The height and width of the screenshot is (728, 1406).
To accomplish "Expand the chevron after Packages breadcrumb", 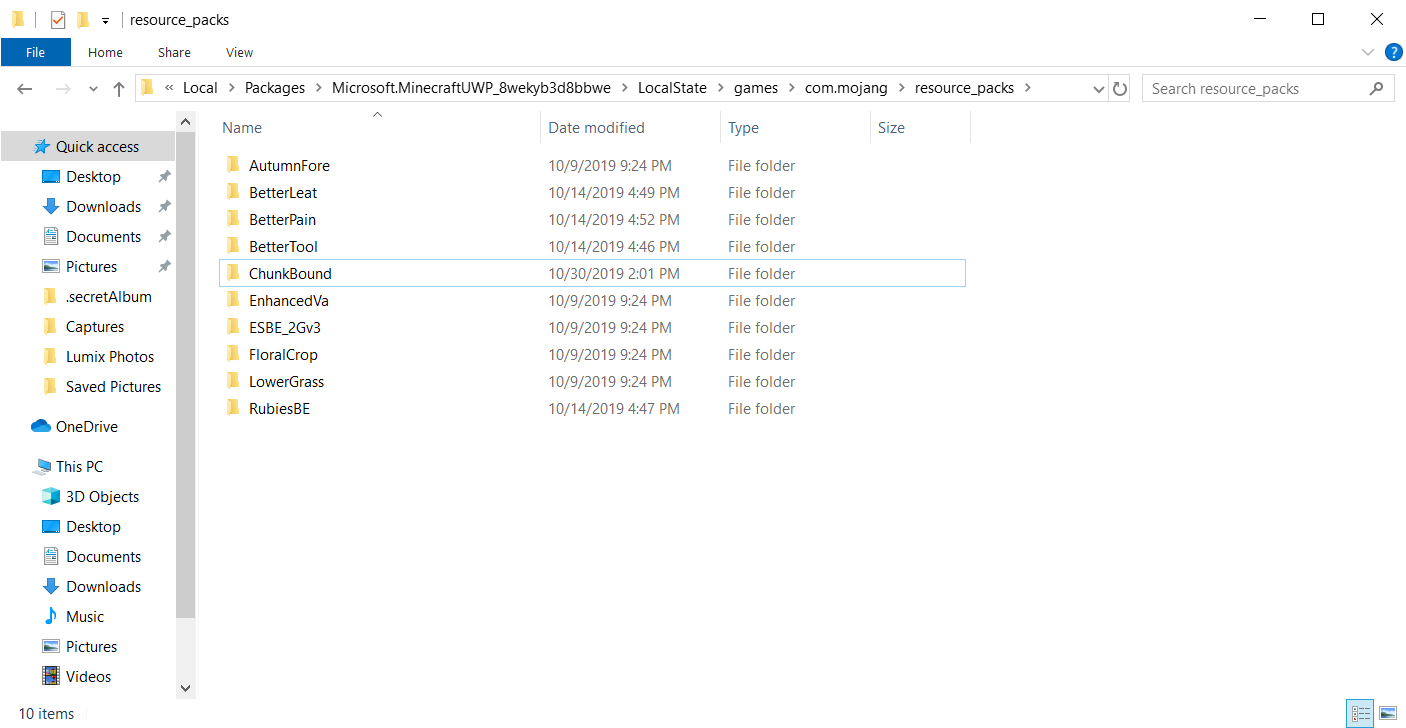I will [x=319, y=88].
